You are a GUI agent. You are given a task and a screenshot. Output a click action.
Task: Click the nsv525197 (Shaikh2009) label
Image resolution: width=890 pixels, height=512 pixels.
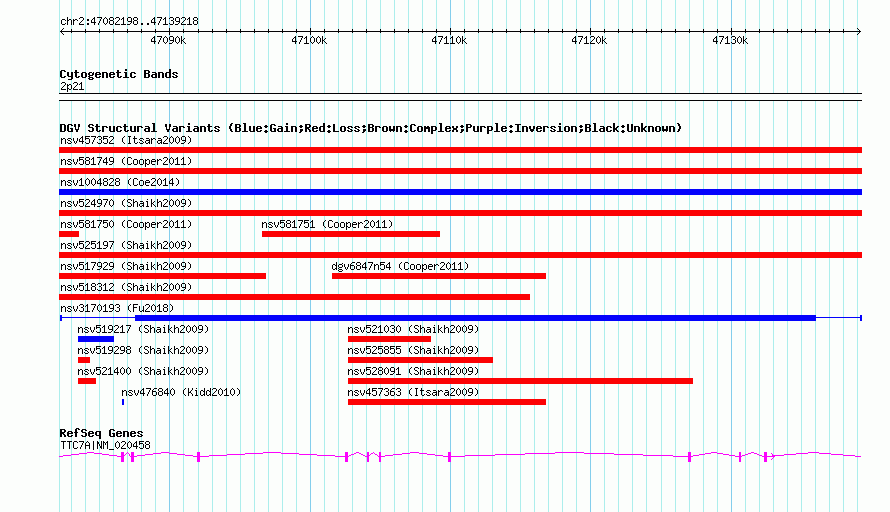(x=126, y=245)
